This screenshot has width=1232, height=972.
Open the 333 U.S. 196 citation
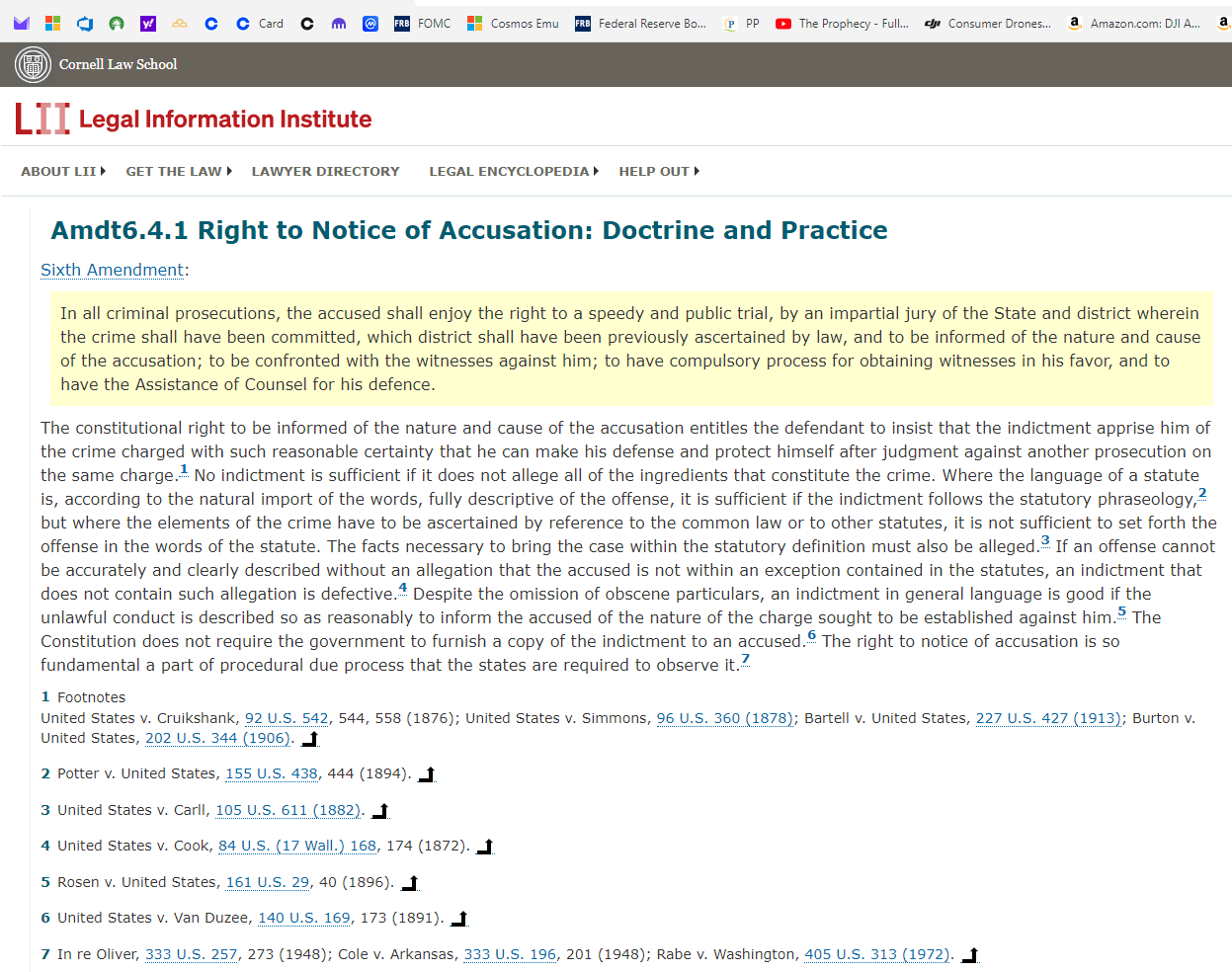pyautogui.click(x=510, y=954)
